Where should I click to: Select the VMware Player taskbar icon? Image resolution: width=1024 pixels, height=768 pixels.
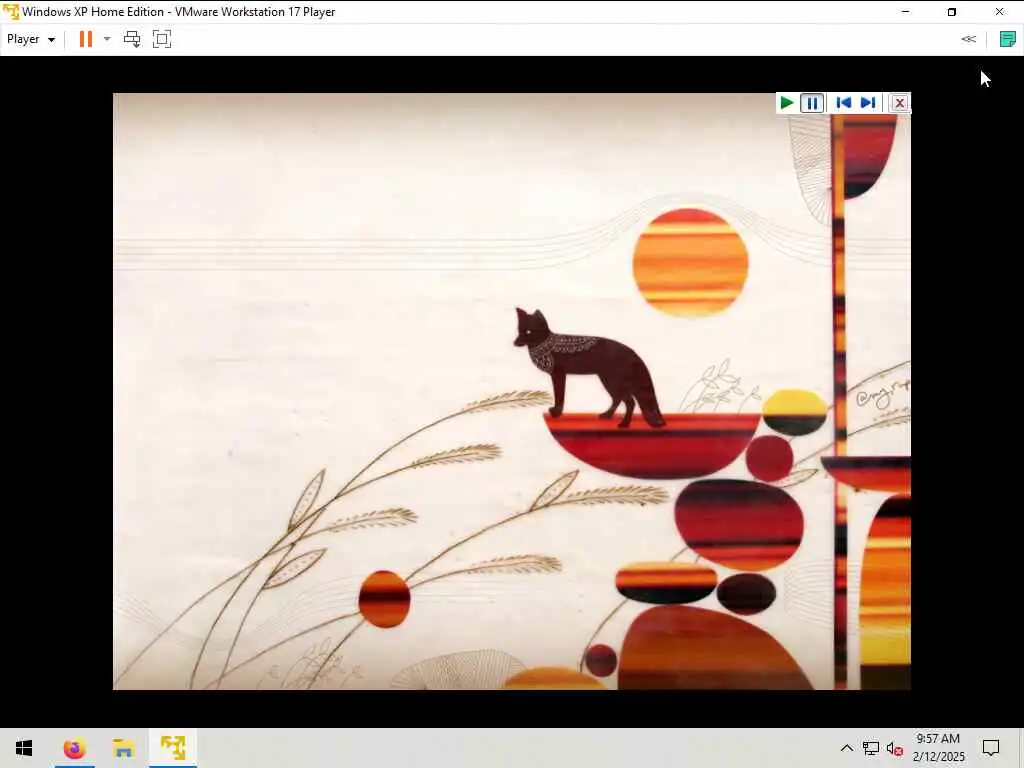[173, 748]
